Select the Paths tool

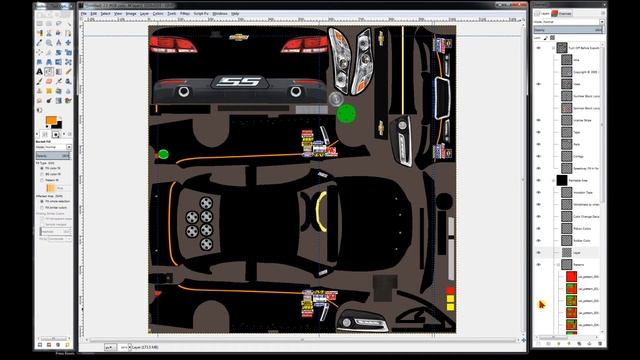tap(68, 33)
